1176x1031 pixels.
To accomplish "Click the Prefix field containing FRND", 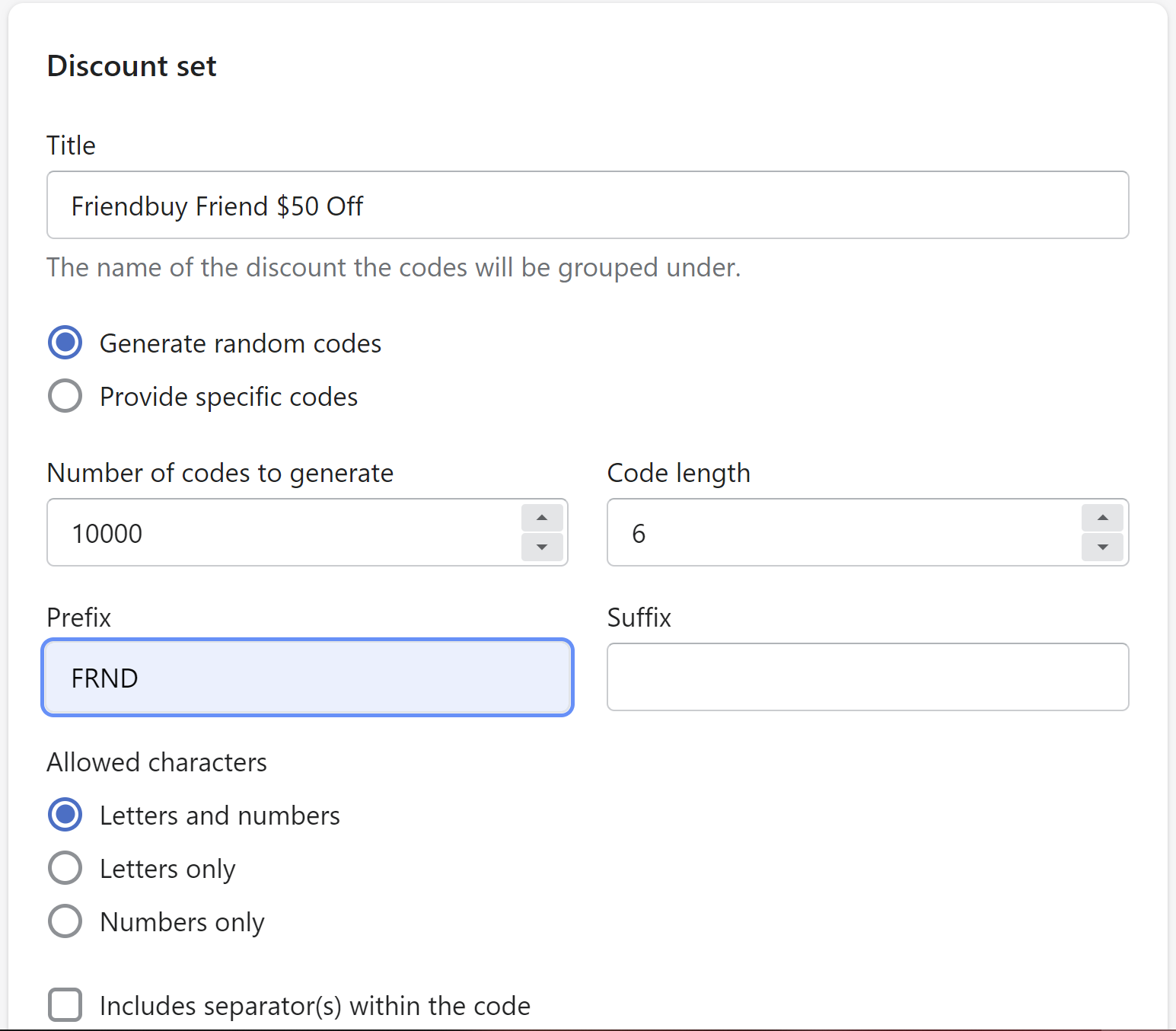I will (x=308, y=678).
